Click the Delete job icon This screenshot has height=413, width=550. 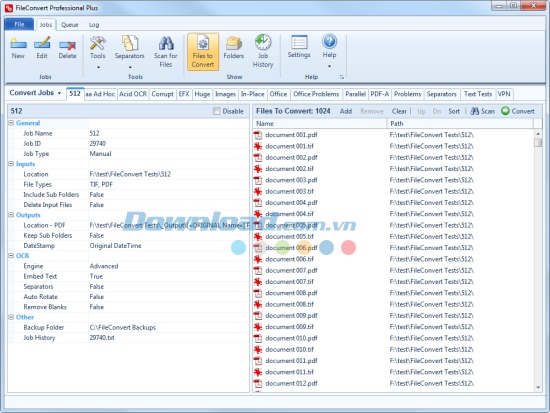coord(67,44)
